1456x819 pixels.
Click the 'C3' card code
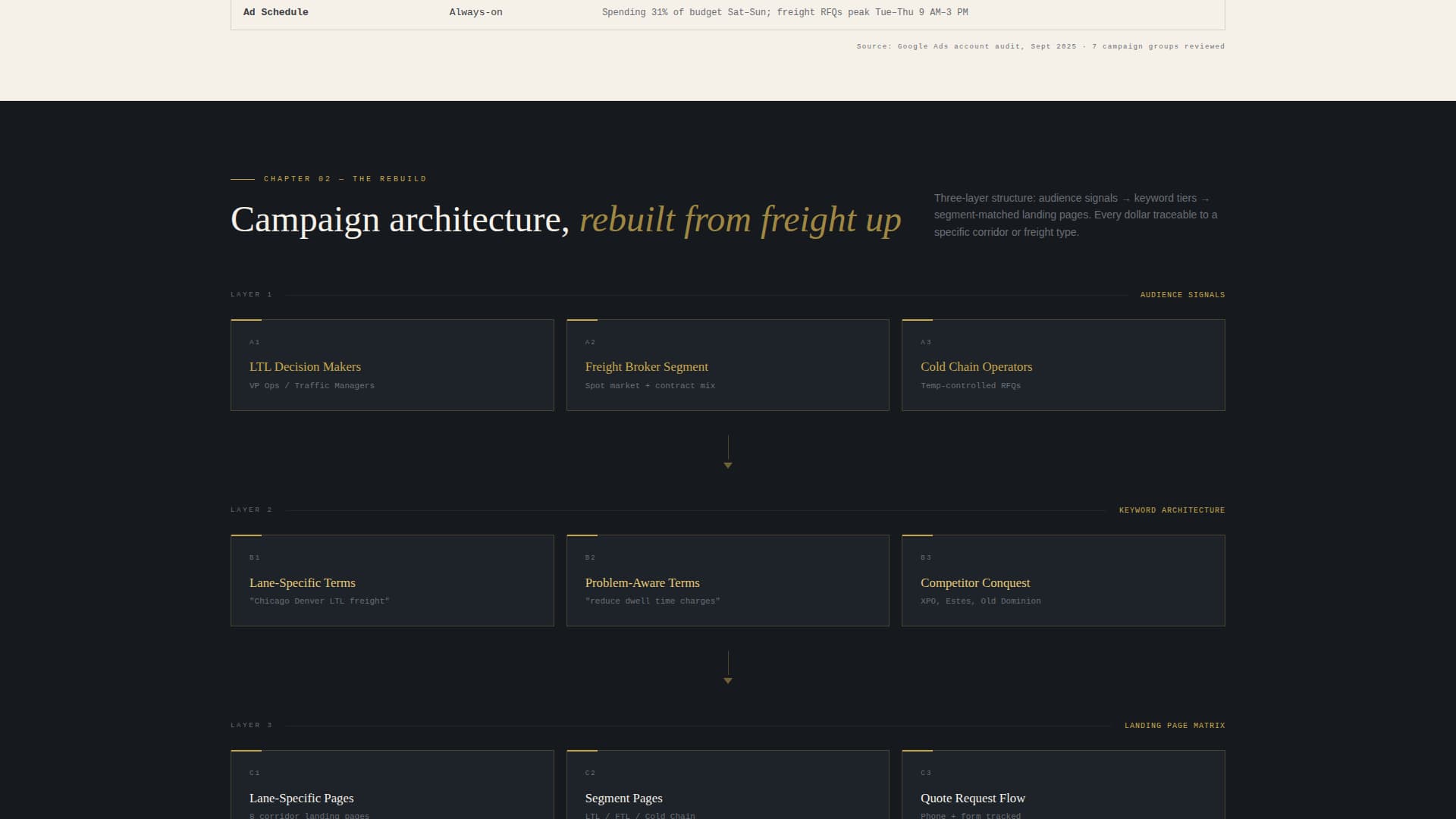pos(926,773)
